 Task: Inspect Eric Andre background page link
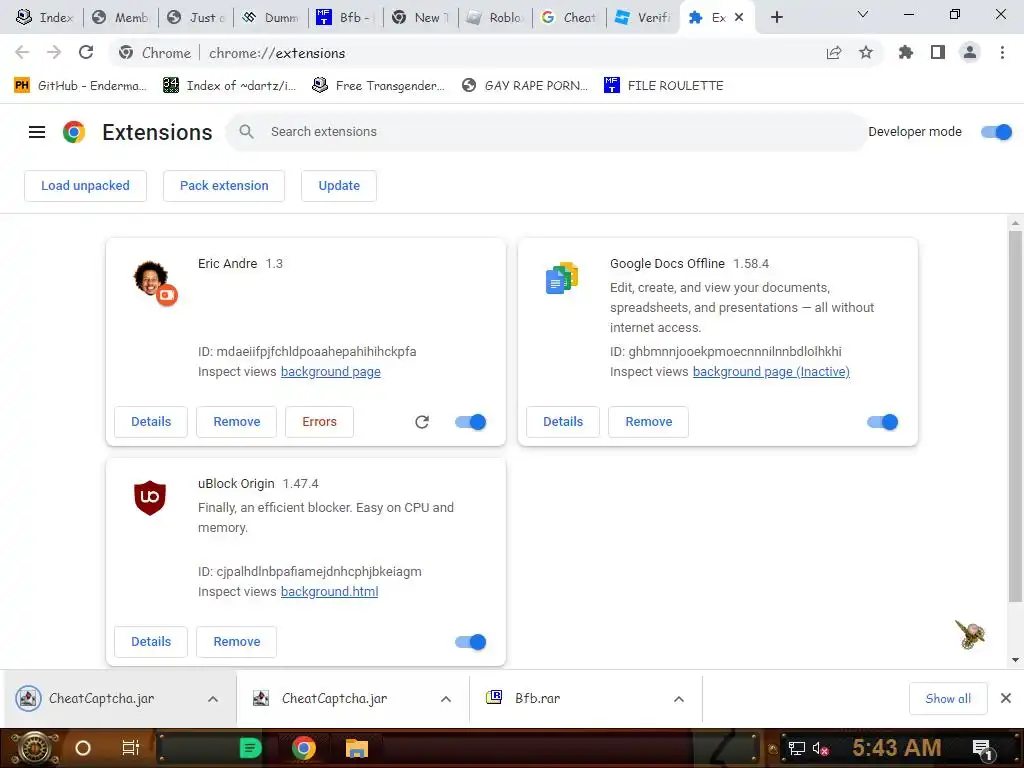pos(330,372)
